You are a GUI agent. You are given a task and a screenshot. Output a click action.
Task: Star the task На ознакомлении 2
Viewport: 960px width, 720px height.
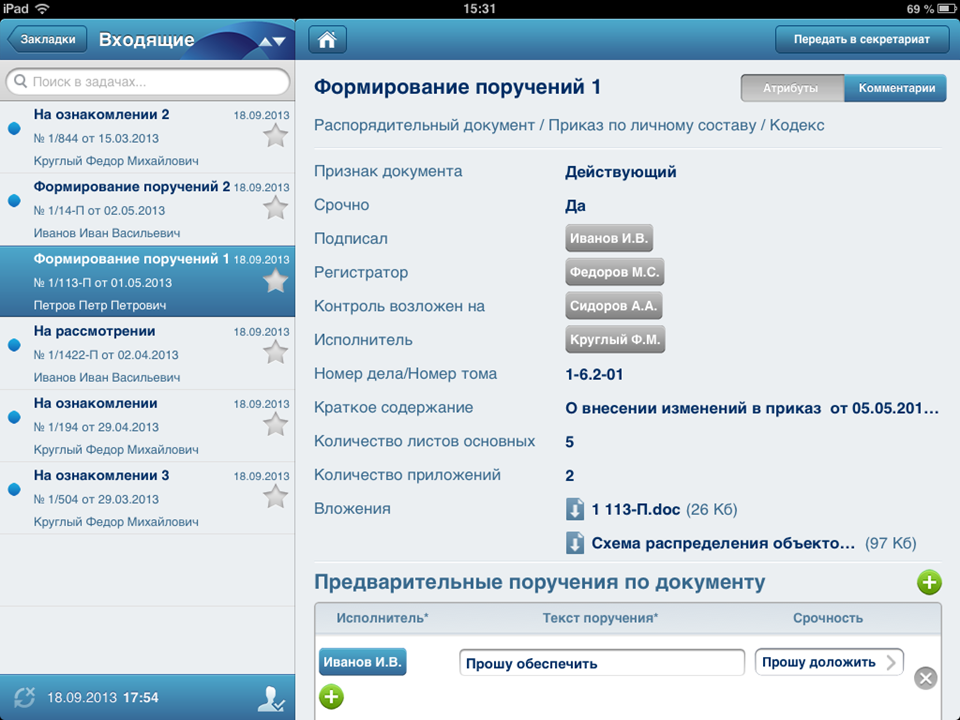275,135
